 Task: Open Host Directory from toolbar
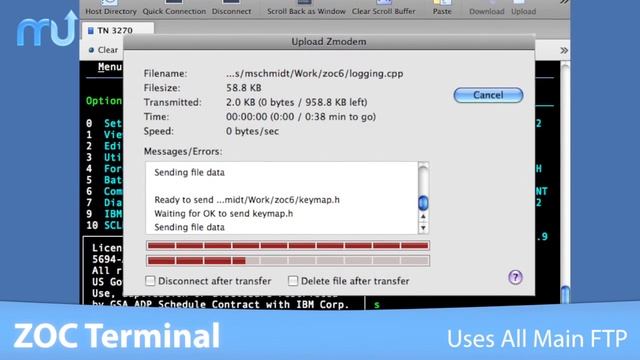111,8
